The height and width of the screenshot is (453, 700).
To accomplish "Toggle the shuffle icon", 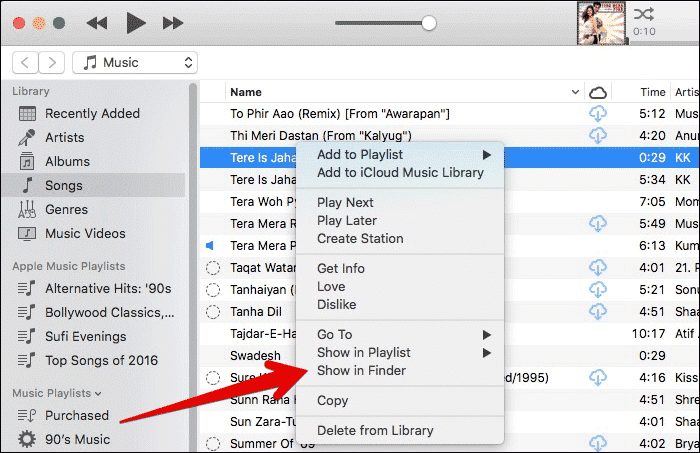I will coord(644,14).
